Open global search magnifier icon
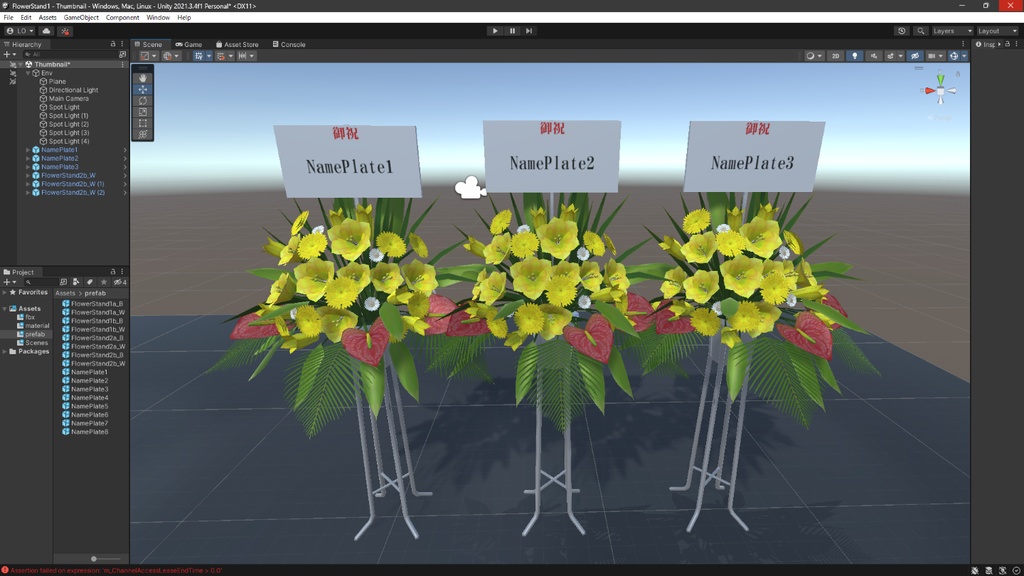Screen dimensions: 1024x576 click(x=921, y=31)
